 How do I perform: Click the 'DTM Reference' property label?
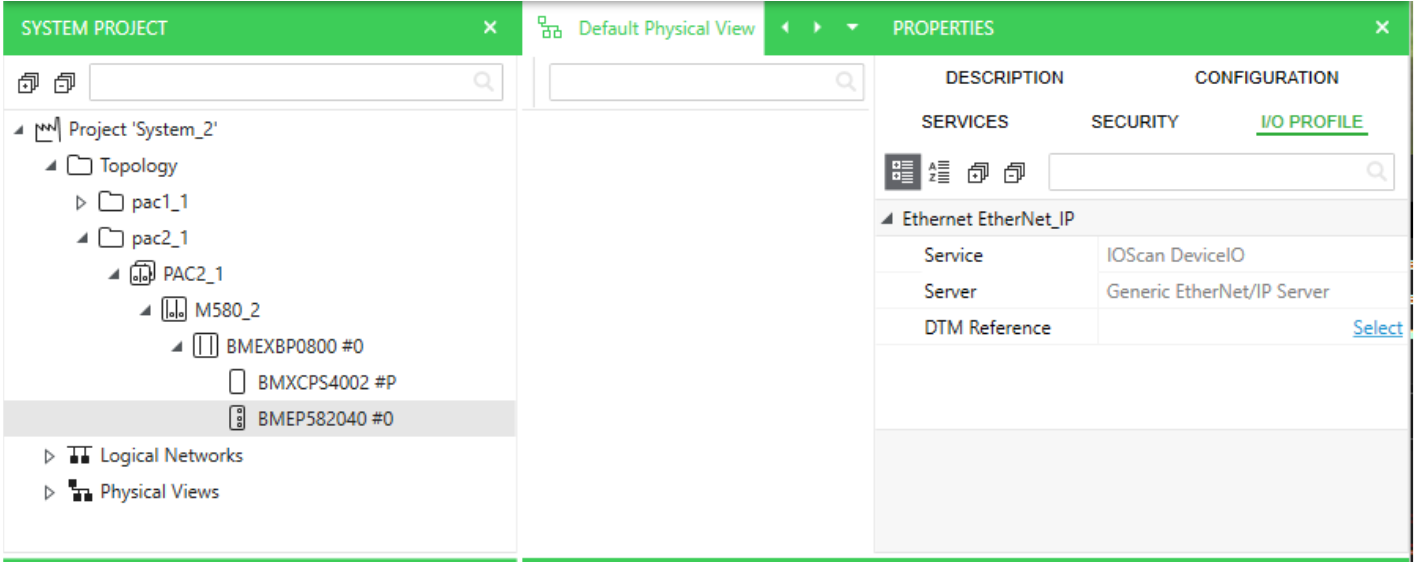(x=987, y=327)
